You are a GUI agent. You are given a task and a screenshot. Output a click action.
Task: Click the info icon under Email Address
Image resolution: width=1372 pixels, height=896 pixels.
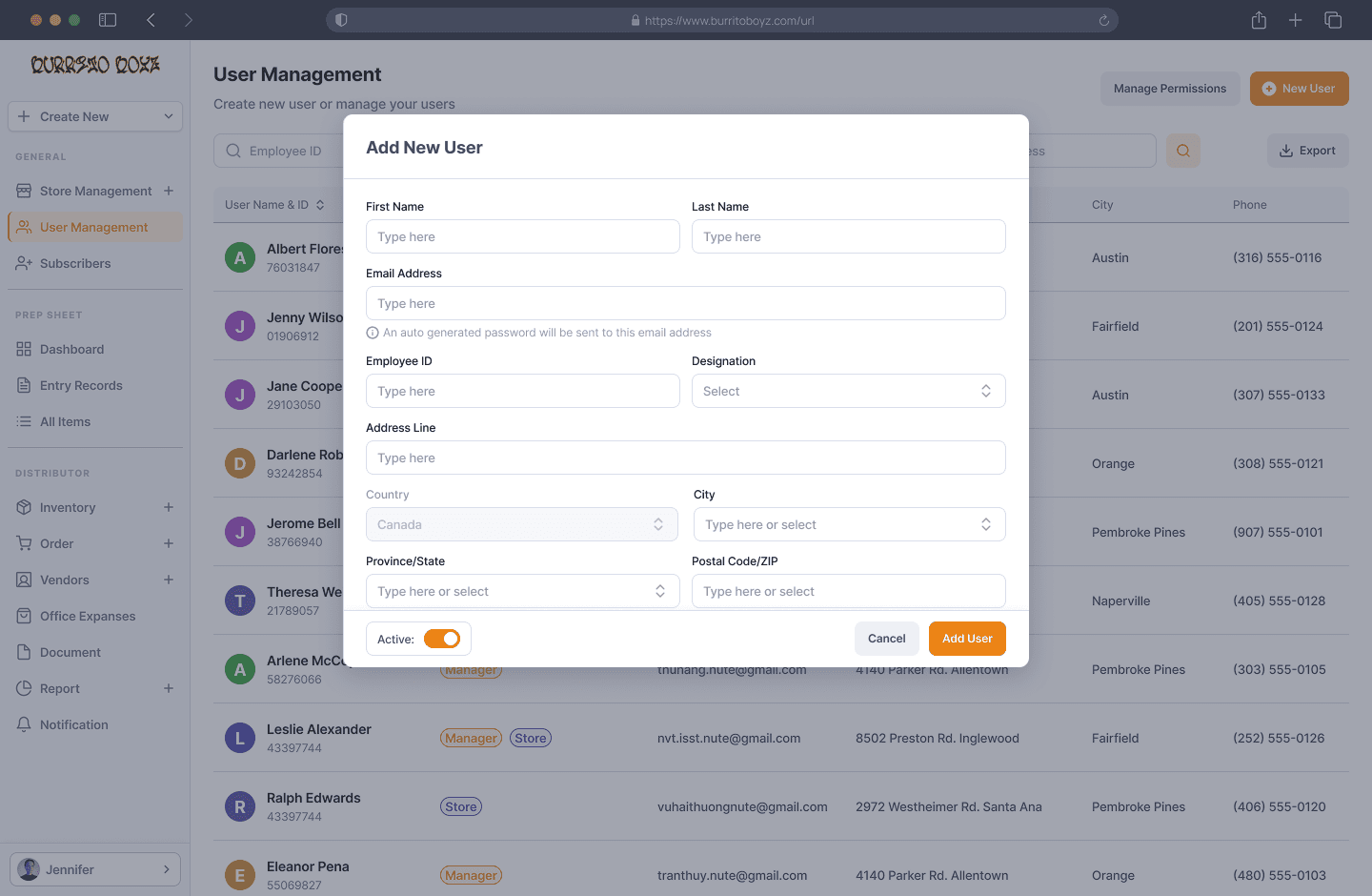coord(373,333)
